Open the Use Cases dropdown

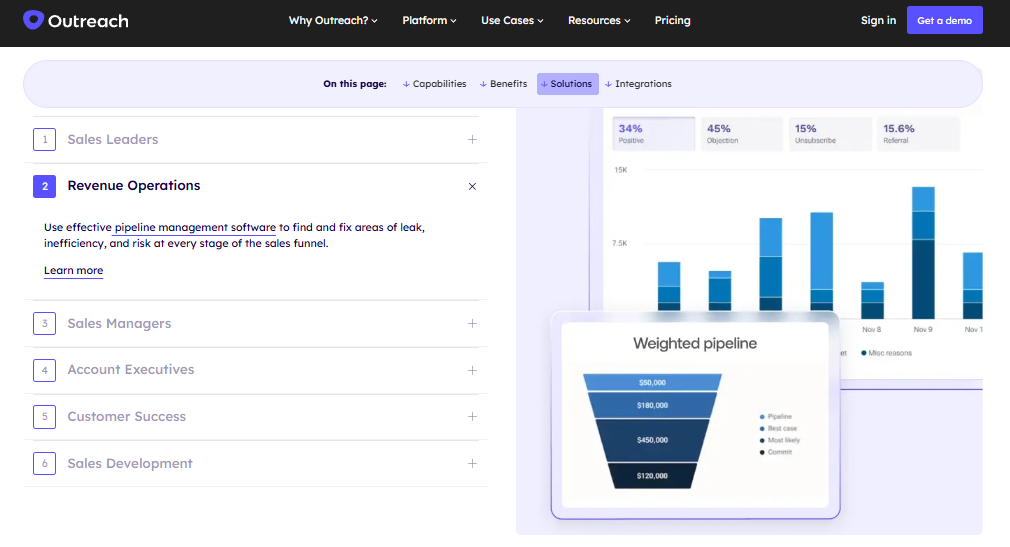(x=512, y=21)
